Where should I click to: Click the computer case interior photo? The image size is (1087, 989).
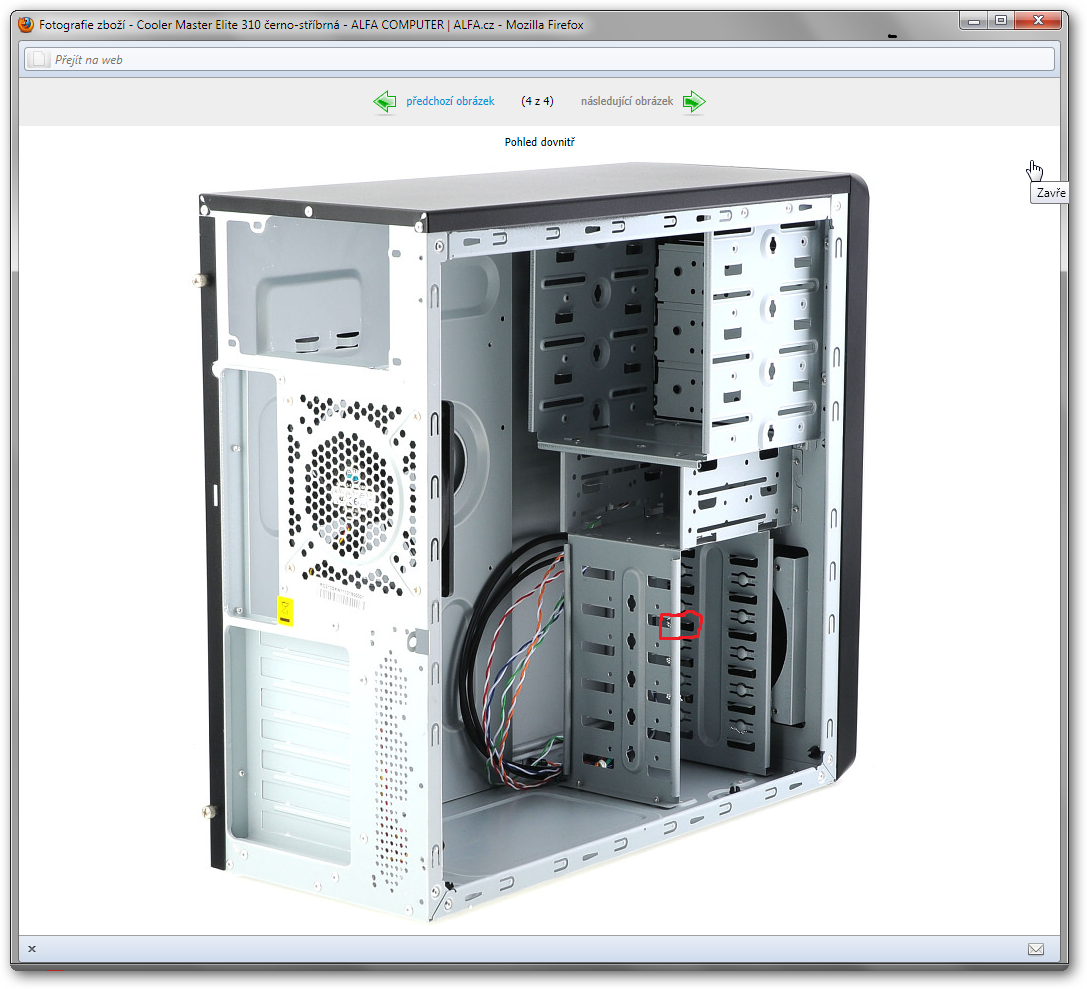[x=534, y=542]
